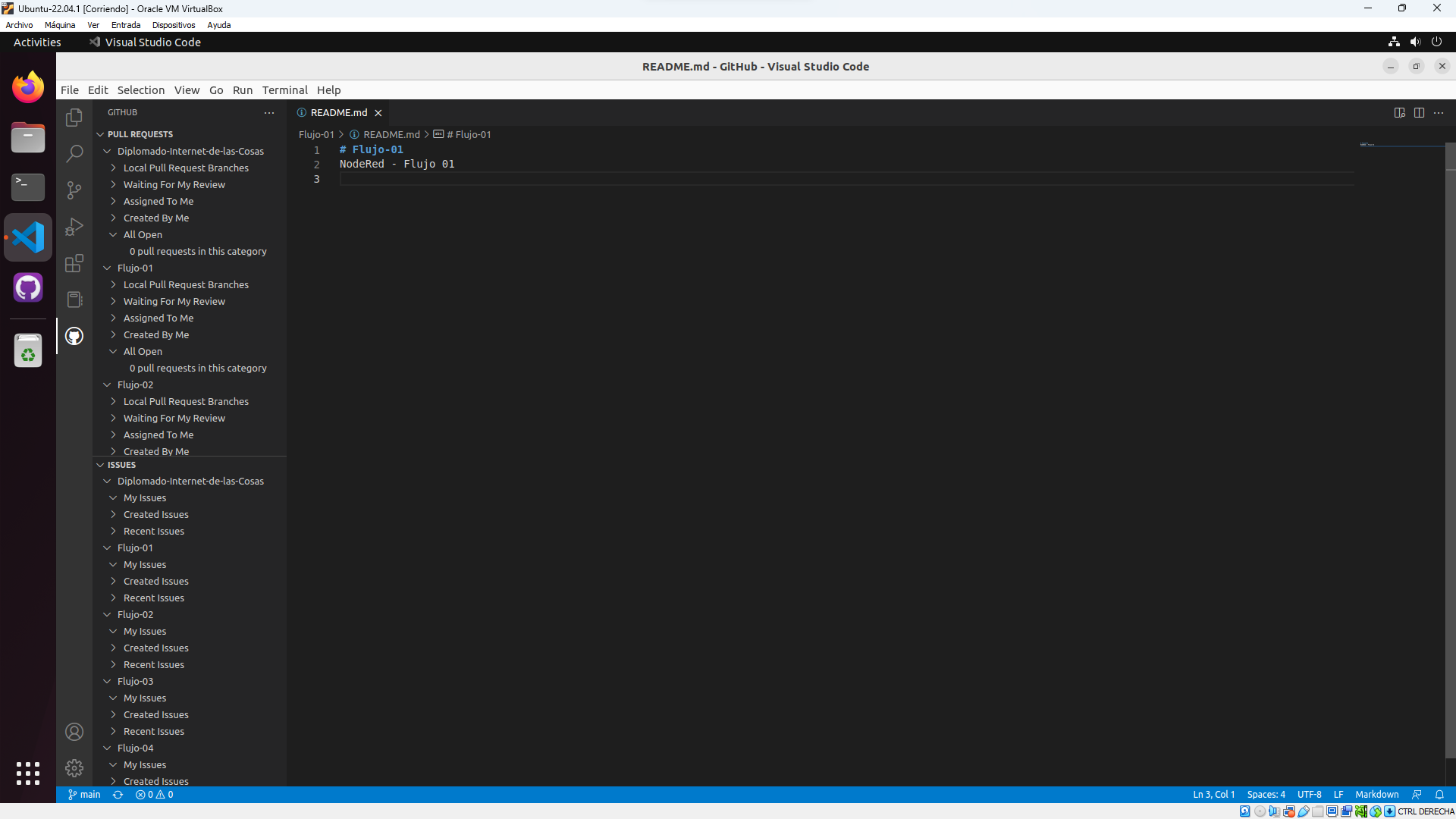The image size is (1456, 819).
Task: Open the Run and Debug view
Action: [x=74, y=227]
